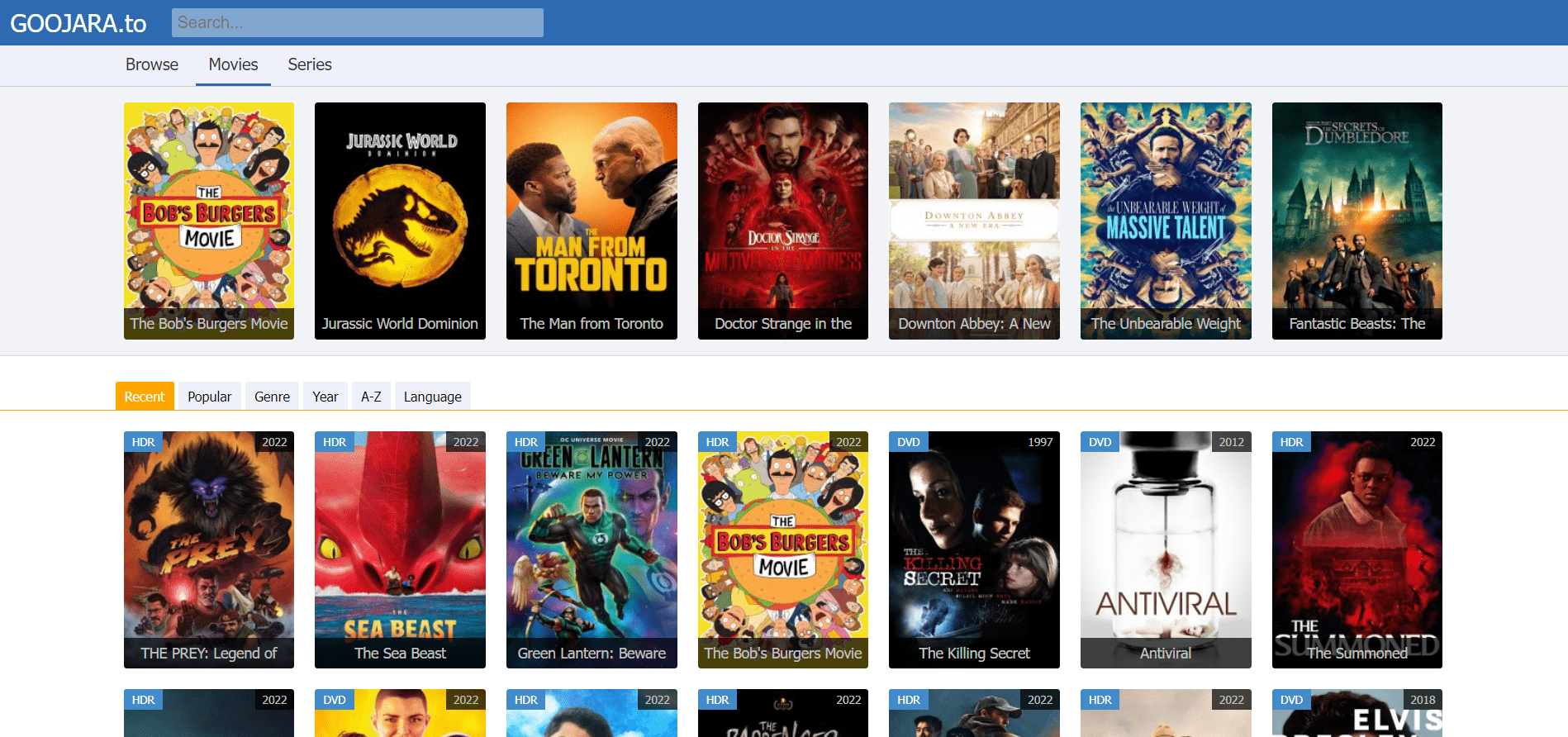Open The Summoned movie card
The width and height of the screenshot is (1568, 737).
click(1357, 549)
